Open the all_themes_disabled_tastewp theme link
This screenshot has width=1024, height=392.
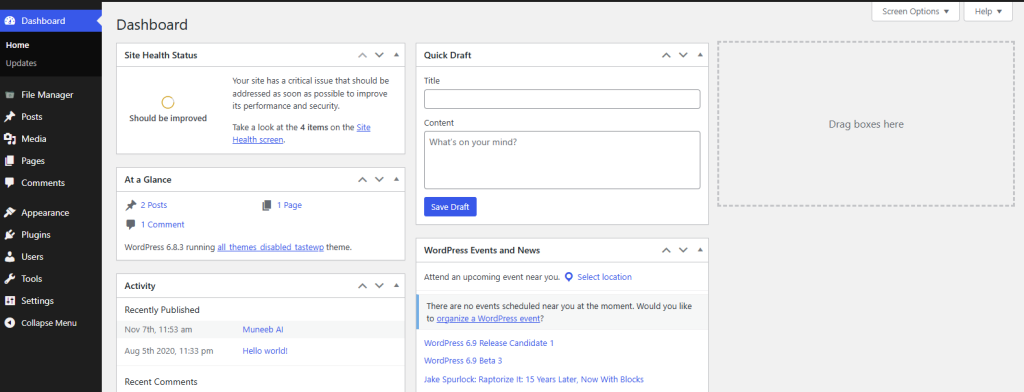271,248
